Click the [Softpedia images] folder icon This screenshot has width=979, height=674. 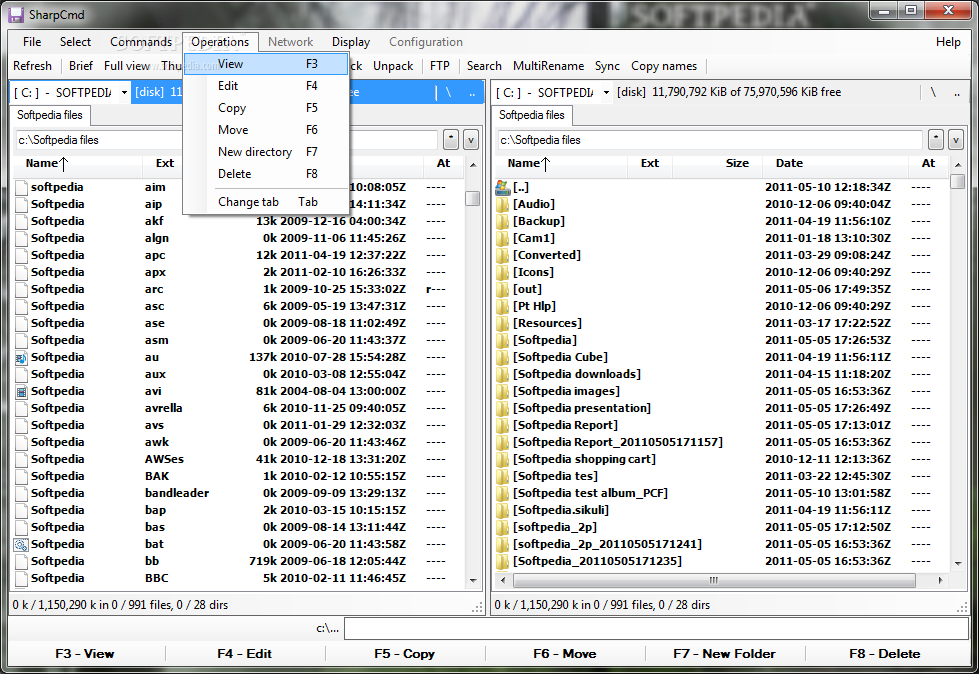point(503,391)
